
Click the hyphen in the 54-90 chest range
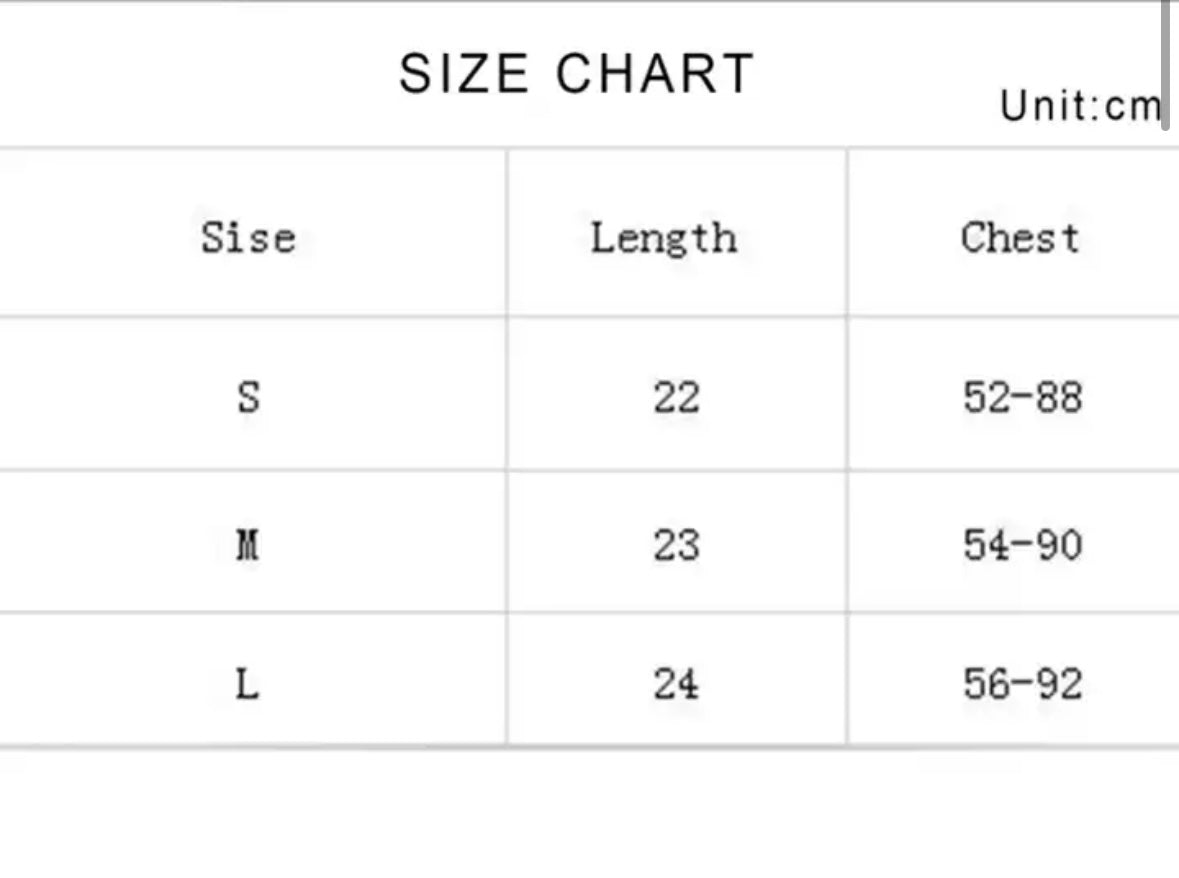pyautogui.click(x=1022, y=545)
